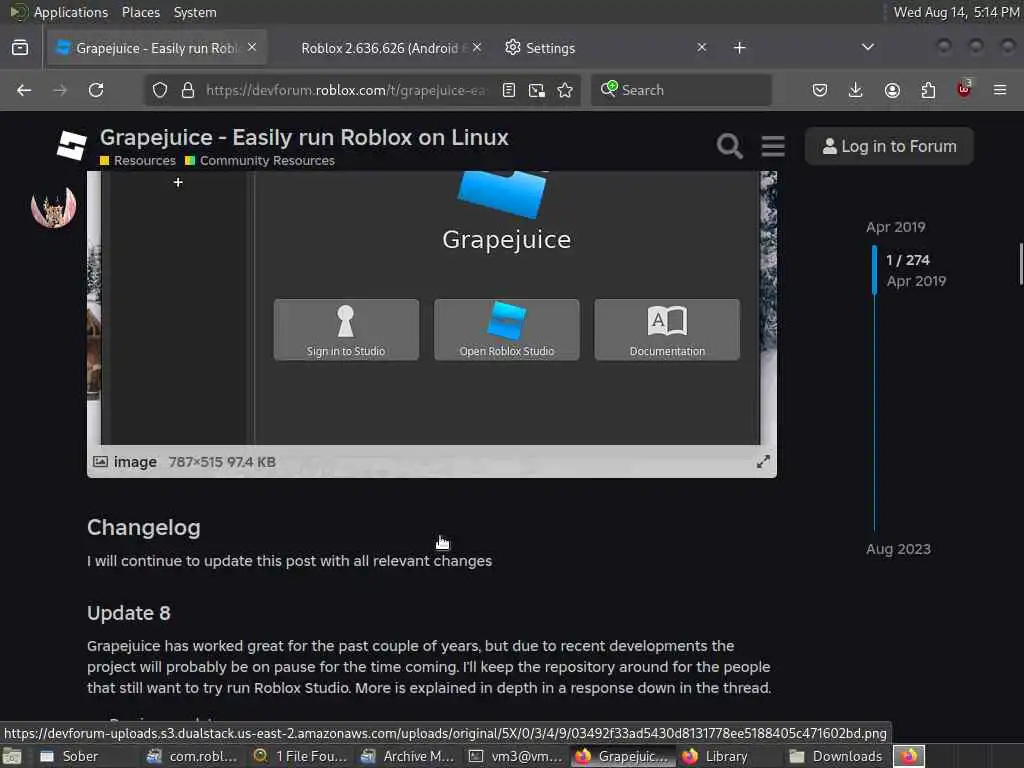1024x768 pixels.
Task: List all tabs dropdown arrow
Action: point(868,47)
